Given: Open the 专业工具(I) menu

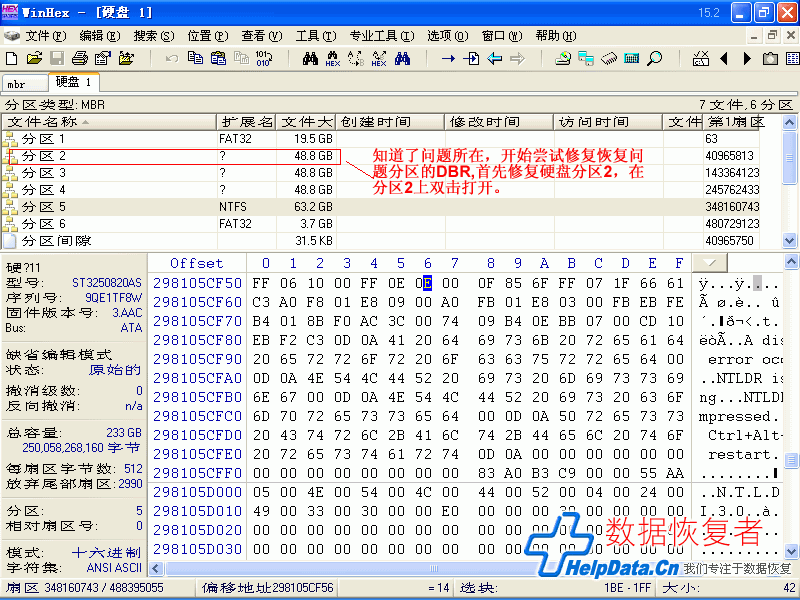Looking at the screenshot, I should (382, 36).
